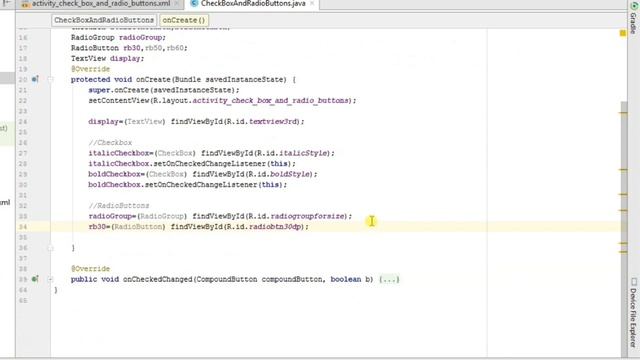Expand the {...} folded code placeholder

pyautogui.click(x=389, y=279)
